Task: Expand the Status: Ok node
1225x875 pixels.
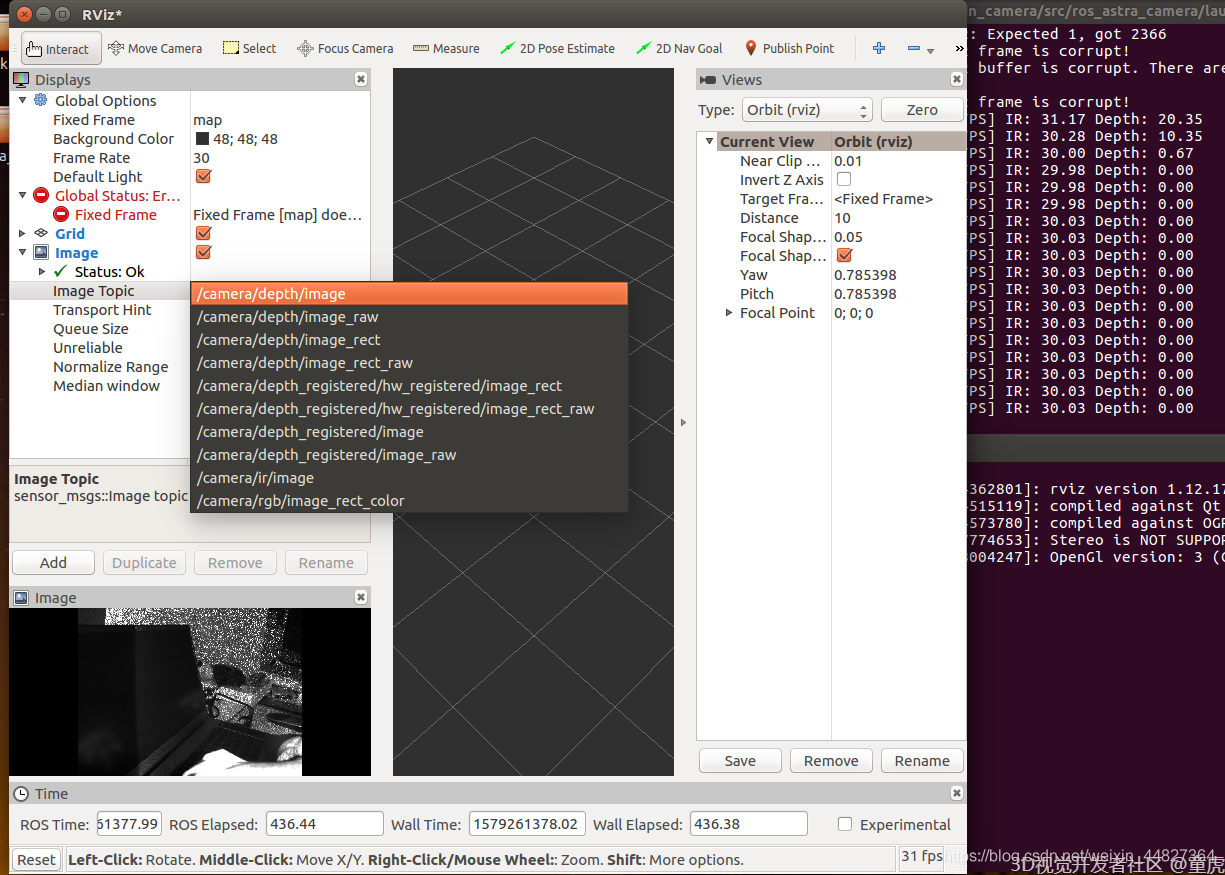Action: (x=42, y=271)
